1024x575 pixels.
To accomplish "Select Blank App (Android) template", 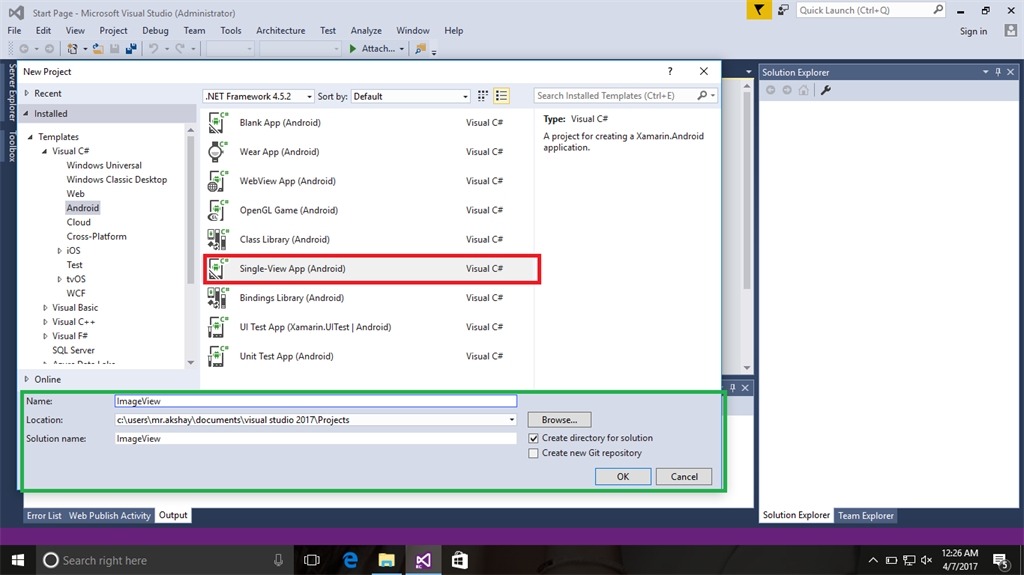I will point(368,123).
